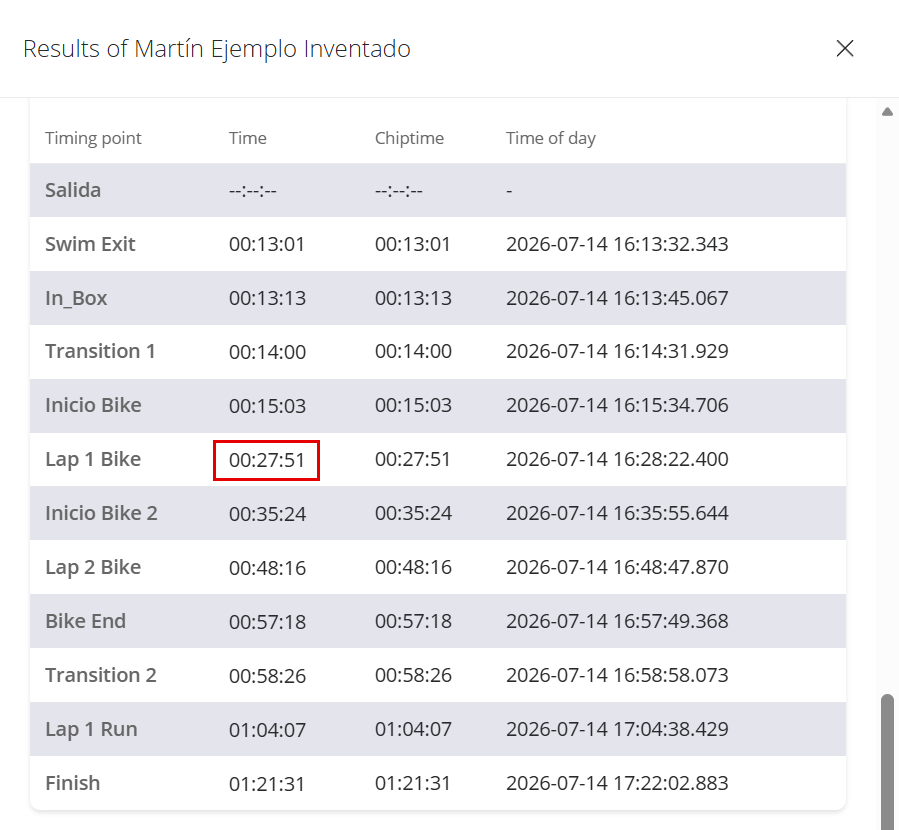Click the dialog title Results of Martín Ejemplo Inventado
Screen dimensions: 899x830
(217, 49)
